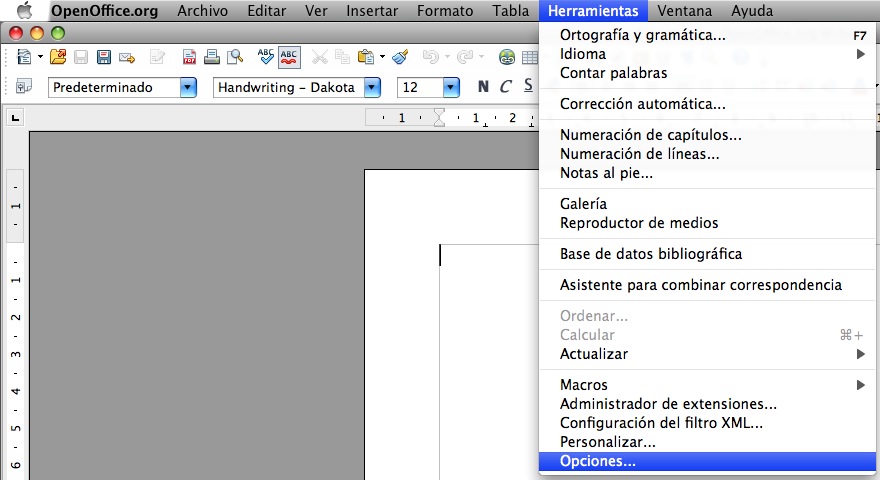
Task: Choose Numeración de líneas... menu entry
Action: 707,154
